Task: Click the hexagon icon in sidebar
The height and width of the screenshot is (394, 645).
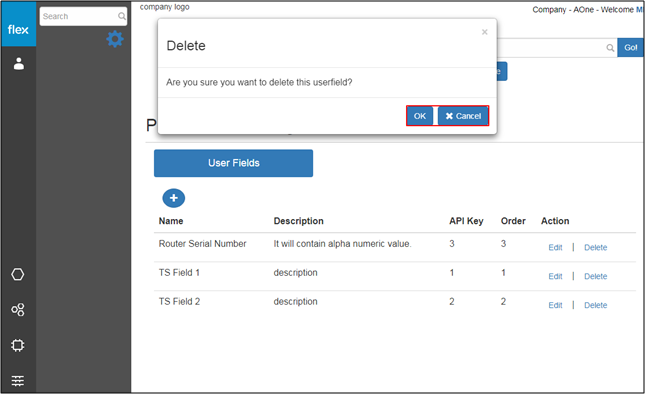Action: [18, 274]
